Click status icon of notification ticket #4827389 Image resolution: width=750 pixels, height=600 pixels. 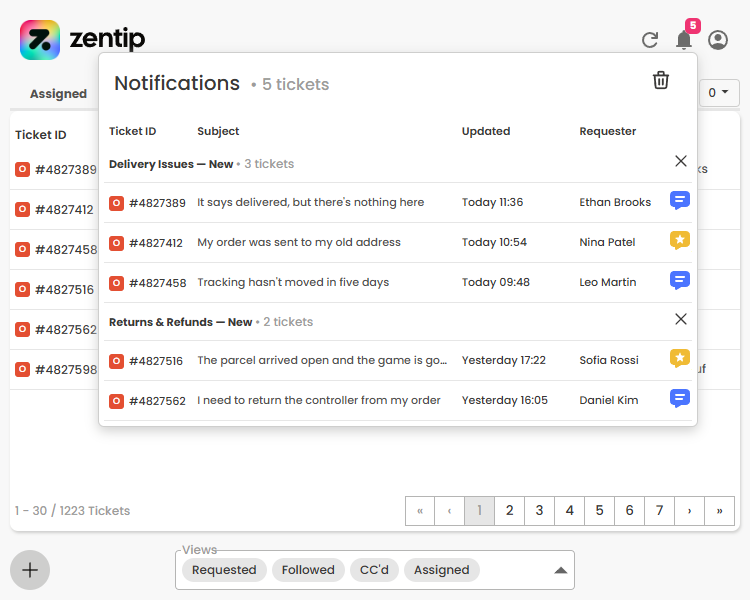[x=116, y=203]
